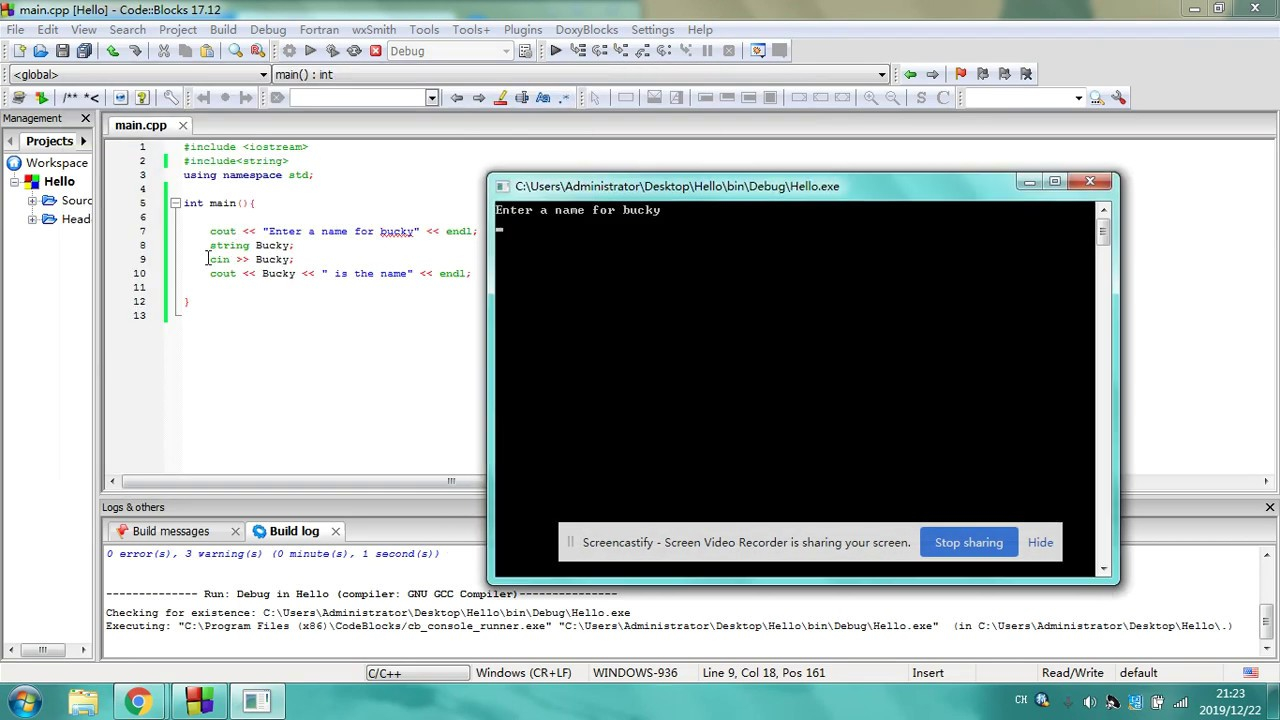Run the search magnifier icon beside combo box

[1097, 97]
